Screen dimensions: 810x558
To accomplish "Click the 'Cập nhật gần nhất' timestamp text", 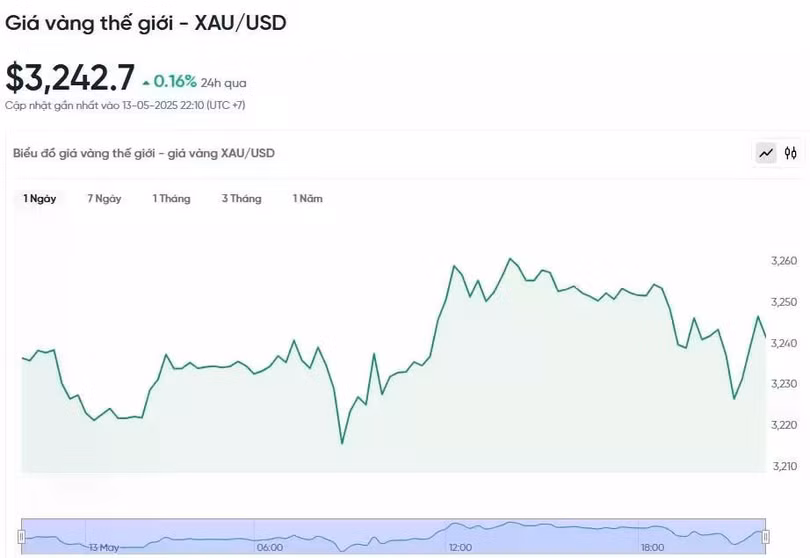I will point(125,105).
